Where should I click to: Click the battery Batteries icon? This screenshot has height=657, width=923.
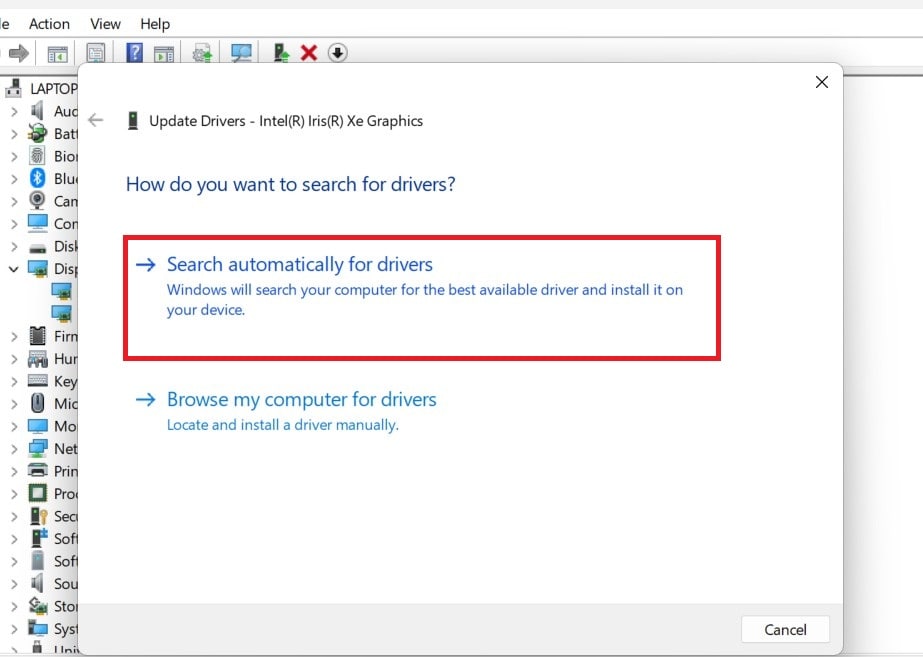37,133
